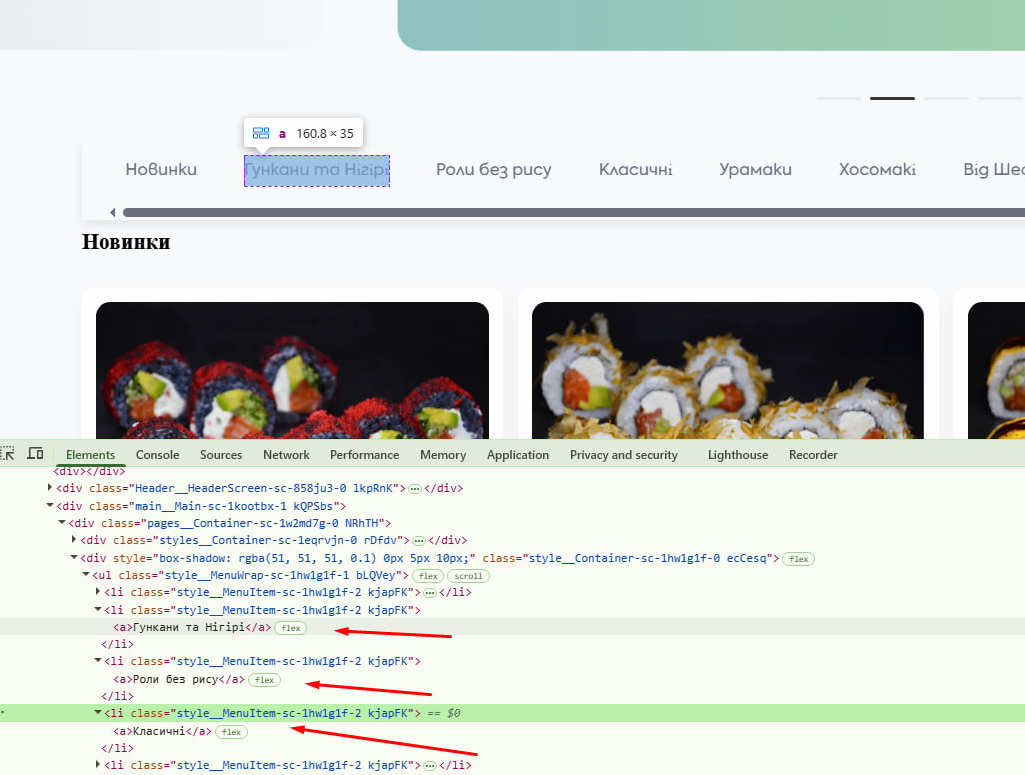Open the Sources tab
Screen dimensions: 1025x775
tap(221, 455)
